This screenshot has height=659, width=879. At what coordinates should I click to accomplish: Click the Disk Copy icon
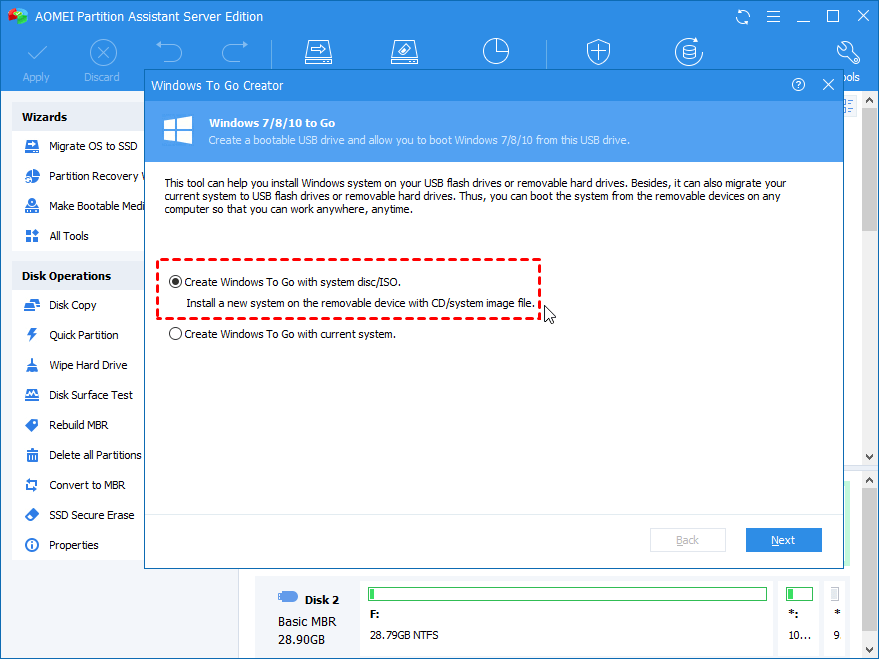[32, 305]
